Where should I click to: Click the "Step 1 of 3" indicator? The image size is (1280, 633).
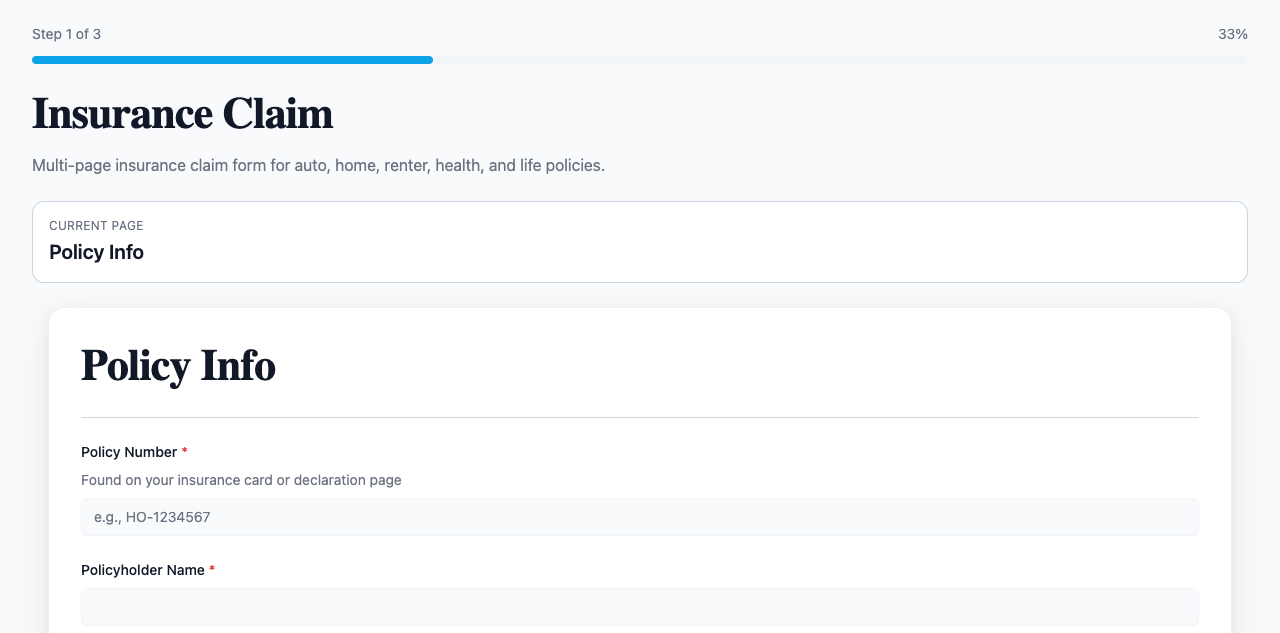pyautogui.click(x=66, y=34)
